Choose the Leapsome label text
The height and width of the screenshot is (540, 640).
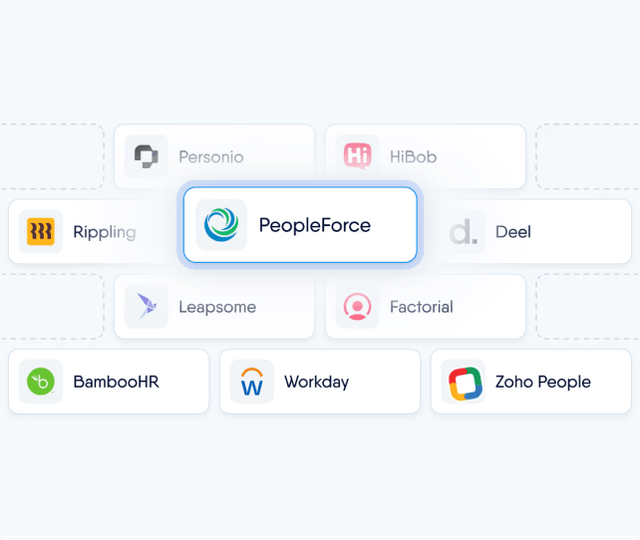tap(218, 307)
